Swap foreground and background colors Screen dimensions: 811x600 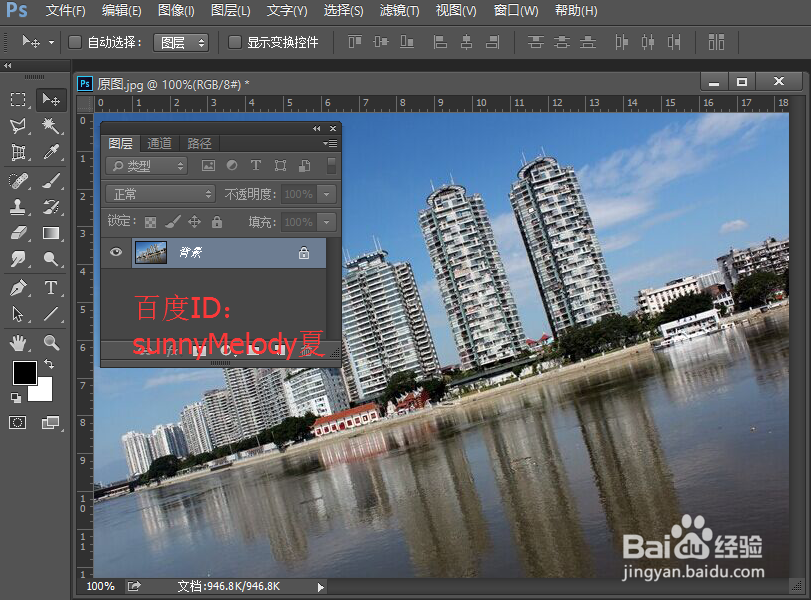coord(49,364)
